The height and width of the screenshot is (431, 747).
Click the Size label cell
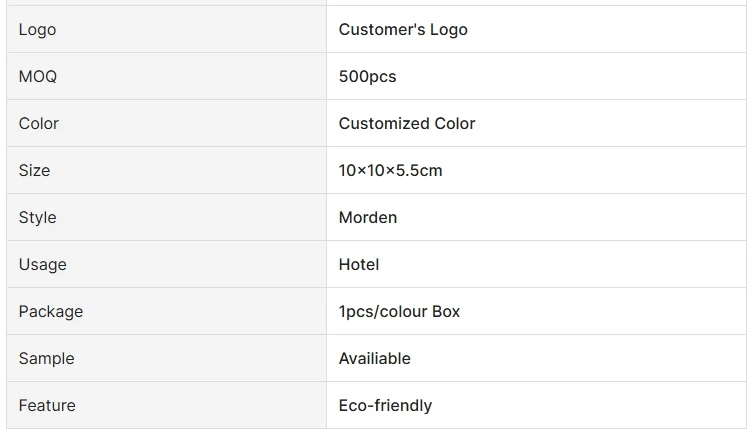pyautogui.click(x=34, y=171)
